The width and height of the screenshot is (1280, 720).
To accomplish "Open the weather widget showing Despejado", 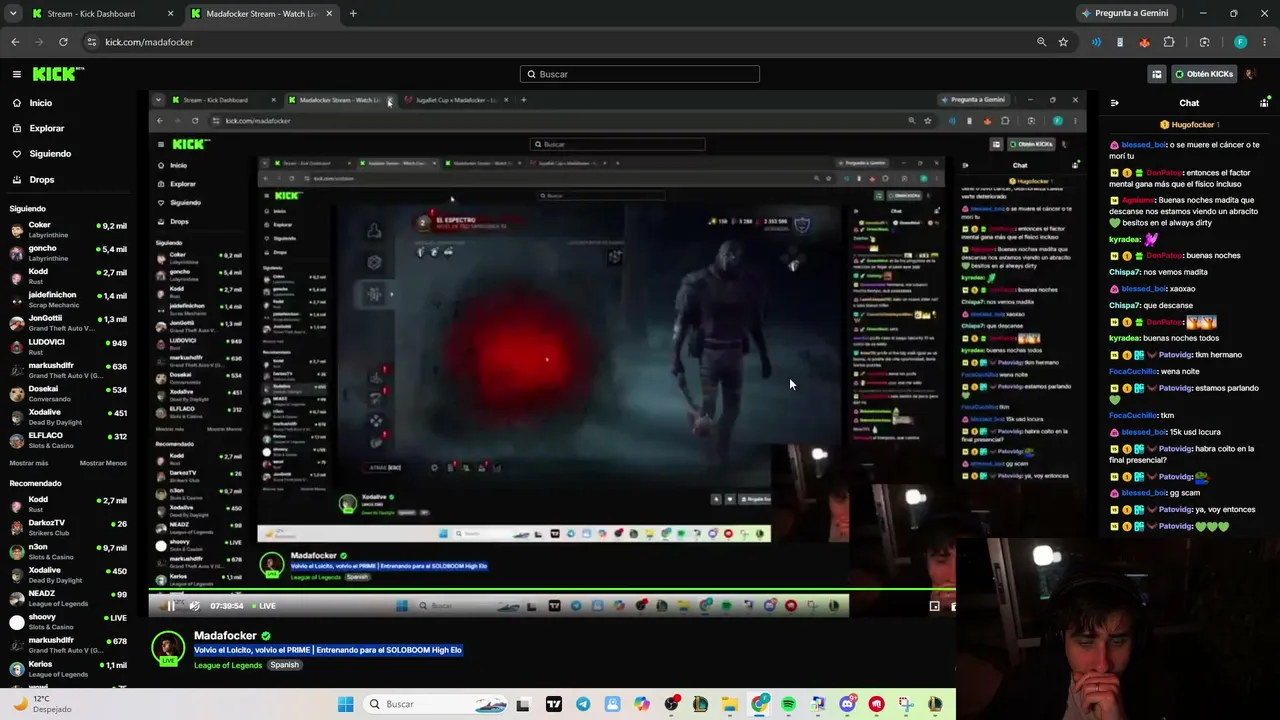I will point(42,704).
